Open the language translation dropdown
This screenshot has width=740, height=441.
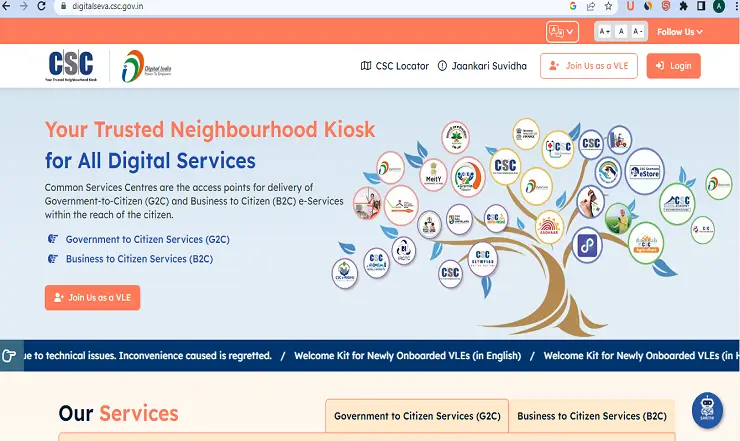click(563, 32)
